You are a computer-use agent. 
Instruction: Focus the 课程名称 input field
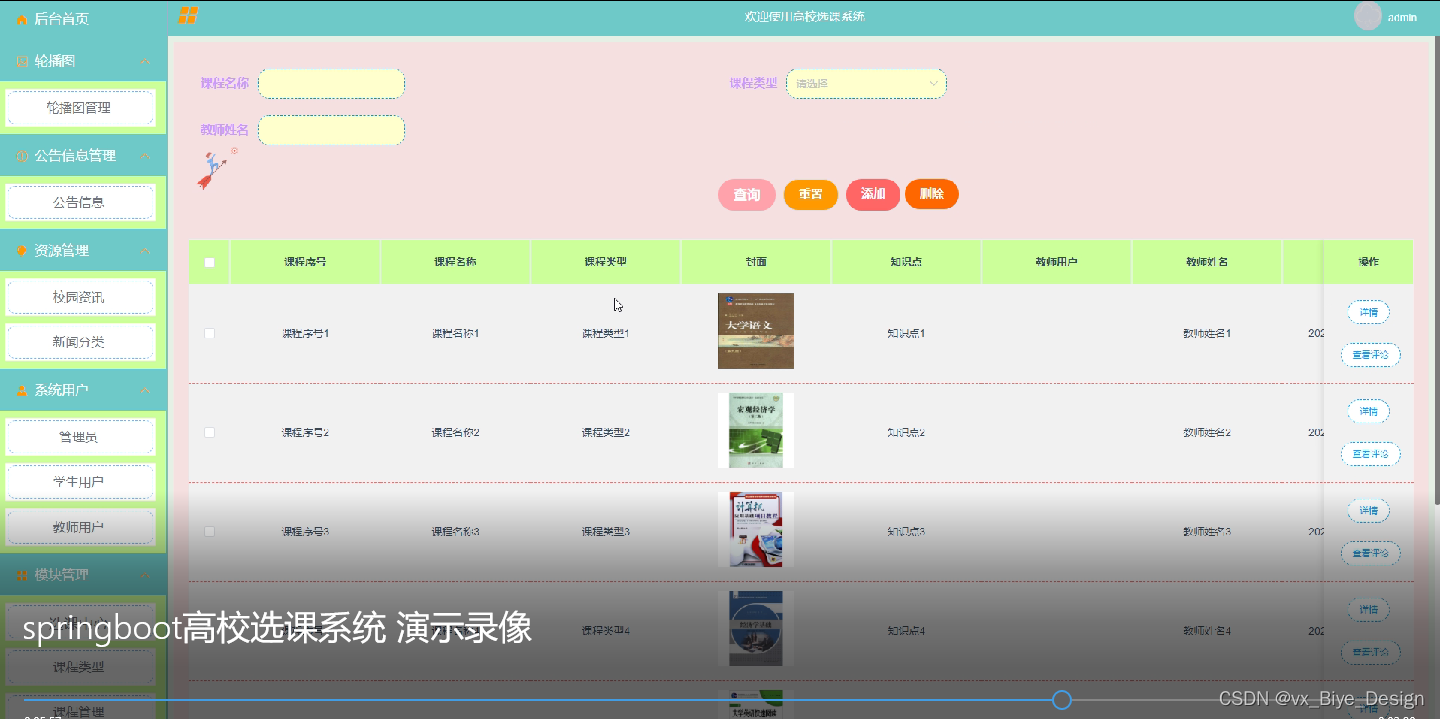click(331, 84)
